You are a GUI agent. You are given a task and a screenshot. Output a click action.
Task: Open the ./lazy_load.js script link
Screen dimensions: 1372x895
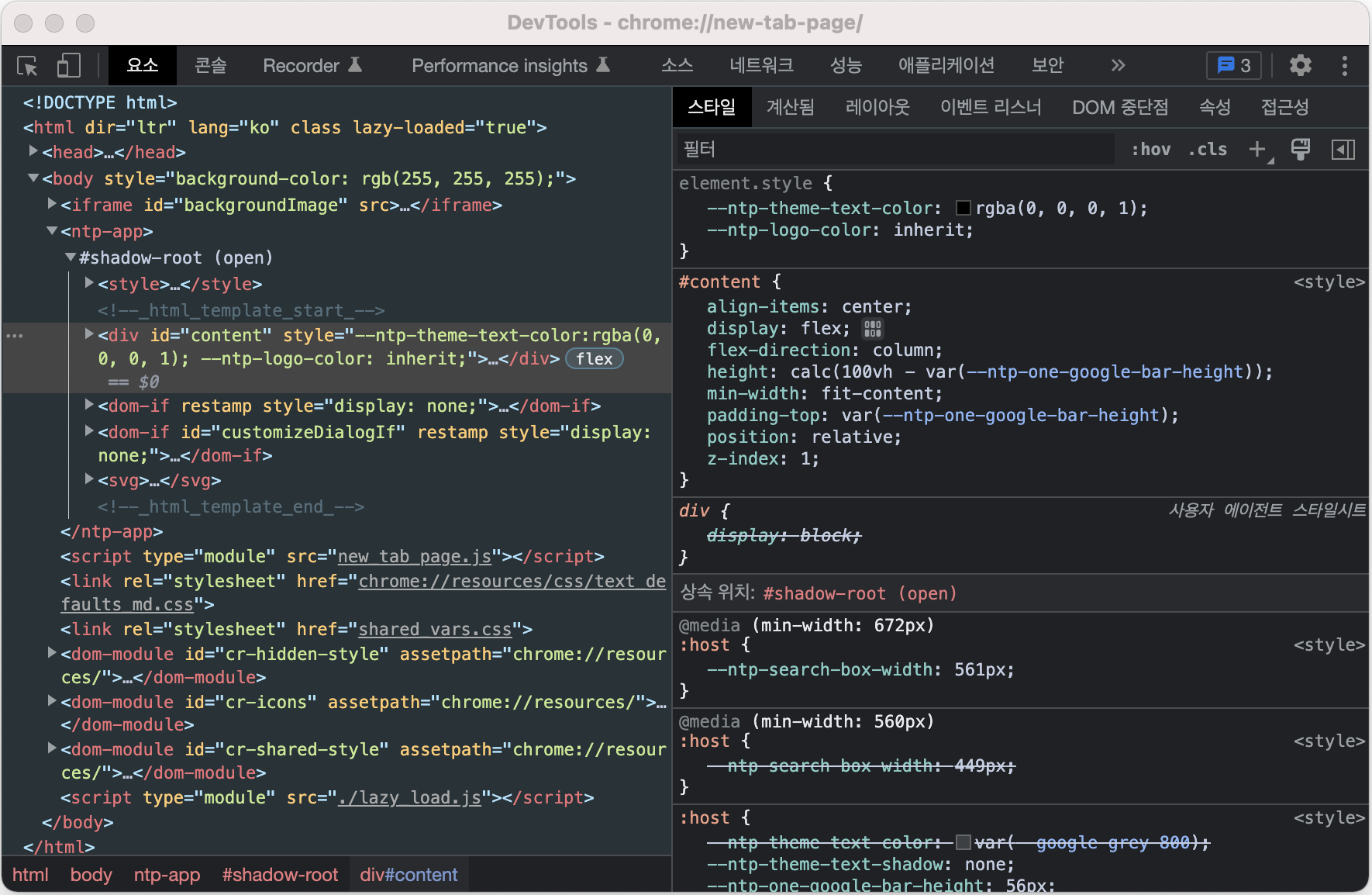pos(410,797)
